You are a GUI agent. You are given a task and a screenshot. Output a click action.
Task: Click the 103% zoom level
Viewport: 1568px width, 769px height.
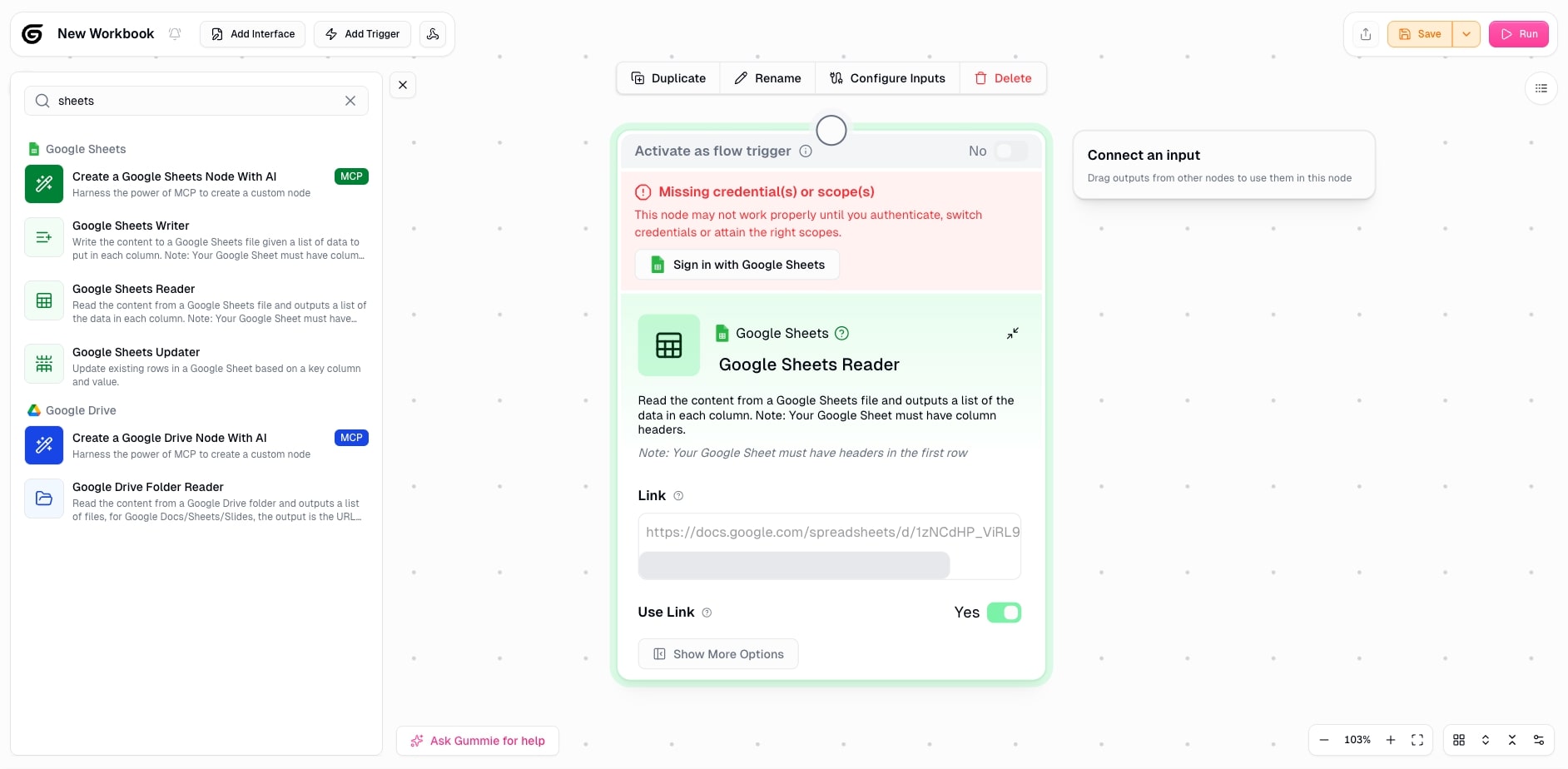coord(1357,740)
